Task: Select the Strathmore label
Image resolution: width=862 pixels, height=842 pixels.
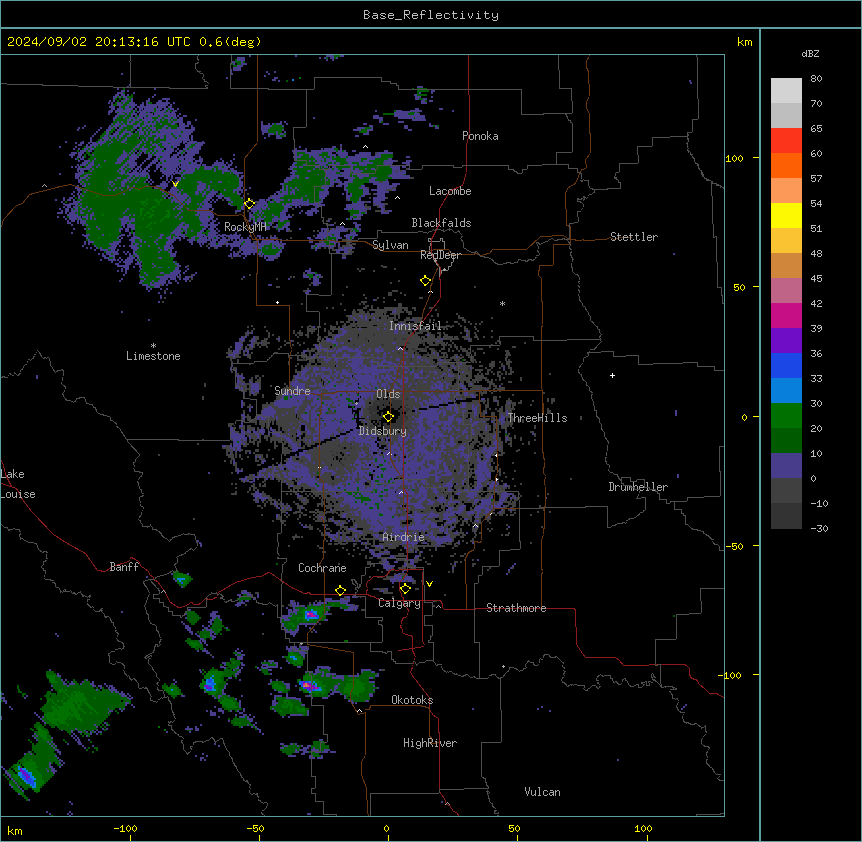Action: (516, 608)
